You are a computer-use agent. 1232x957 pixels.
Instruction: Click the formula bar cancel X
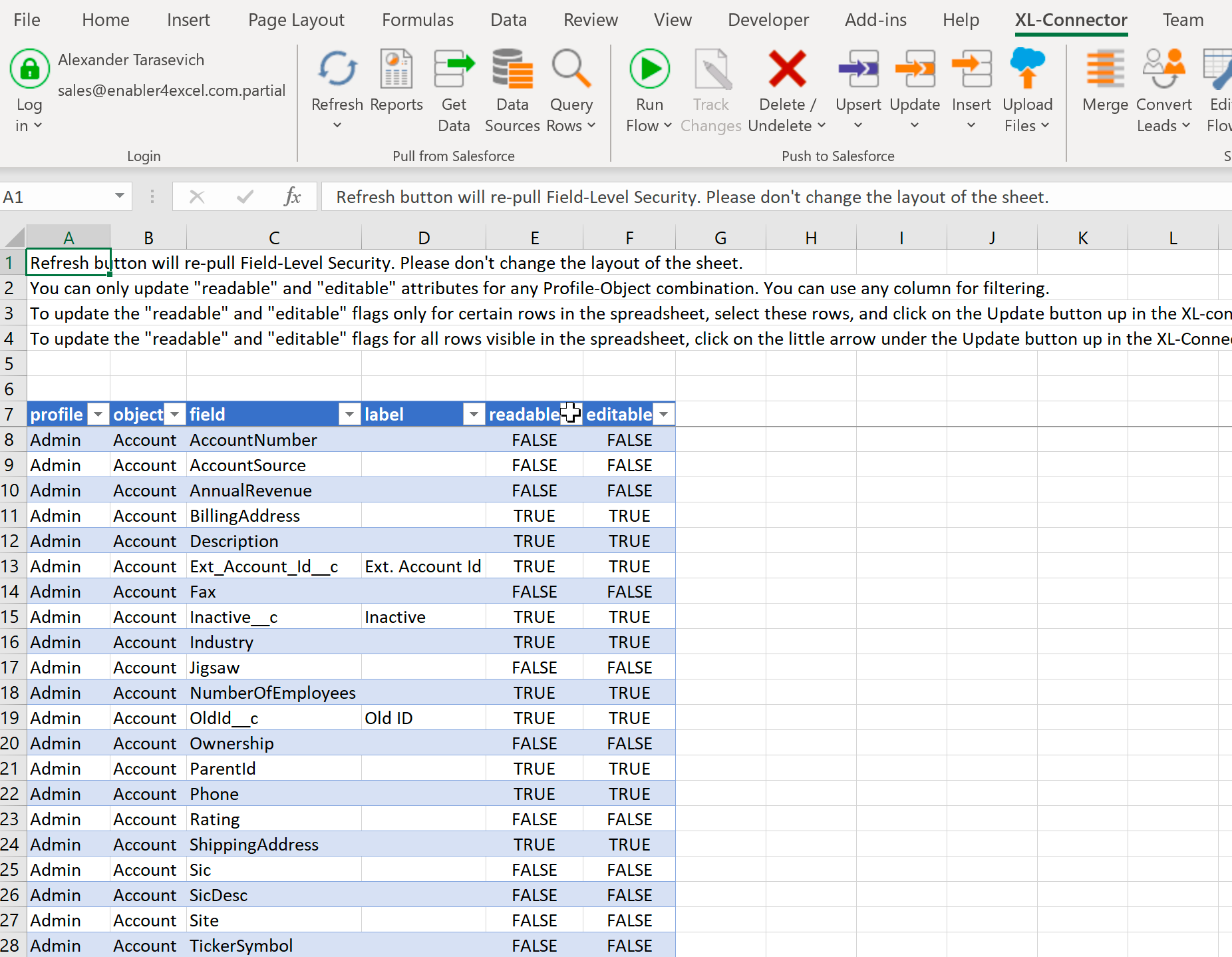pos(197,196)
